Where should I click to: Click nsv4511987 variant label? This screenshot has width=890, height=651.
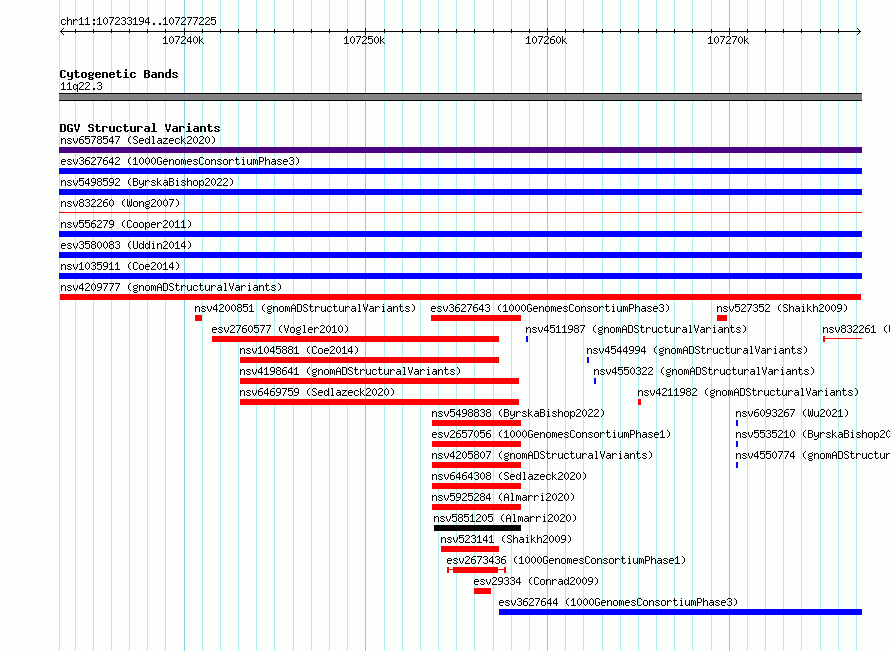636,329
